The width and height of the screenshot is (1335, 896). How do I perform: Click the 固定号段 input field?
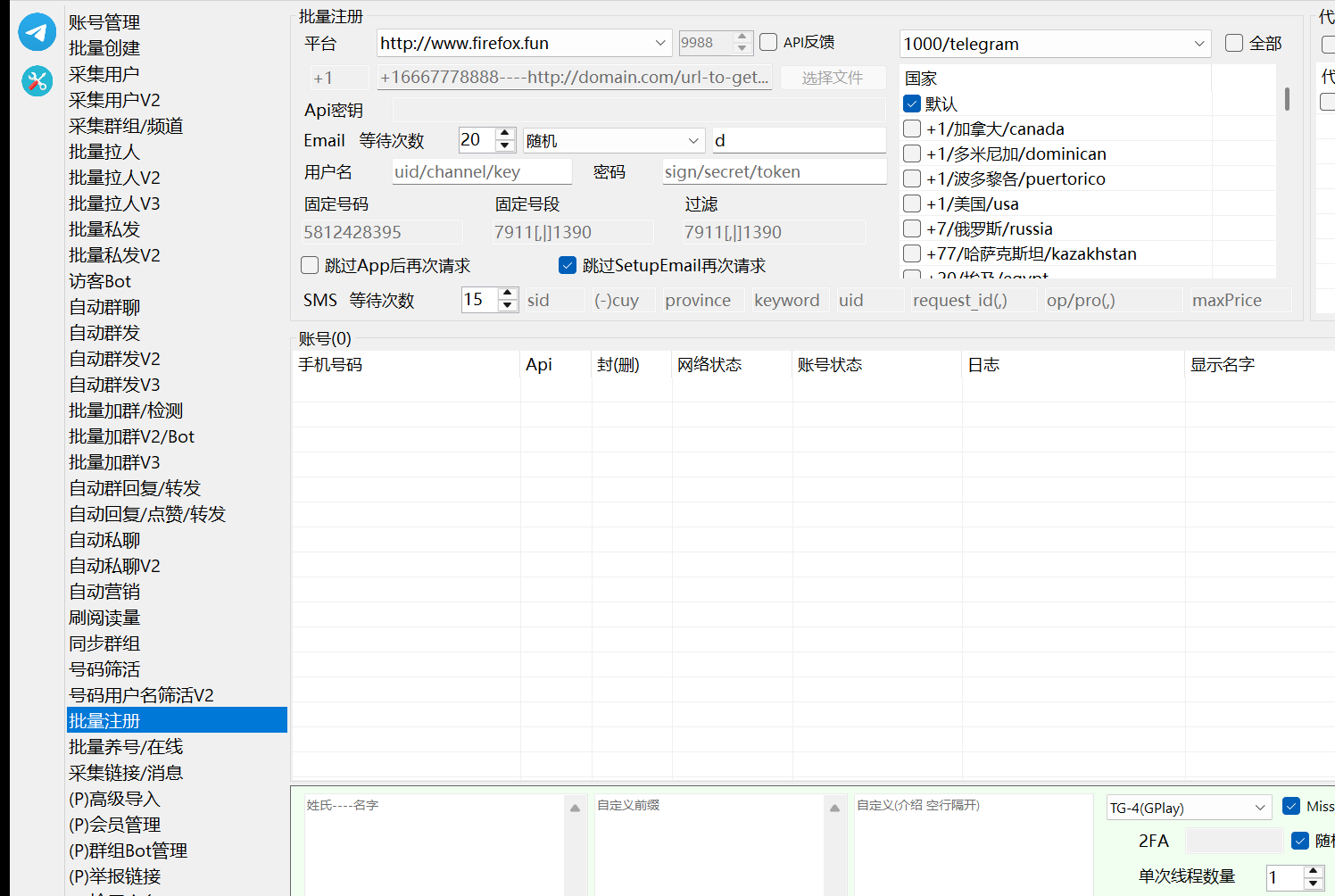pyautogui.click(x=573, y=232)
